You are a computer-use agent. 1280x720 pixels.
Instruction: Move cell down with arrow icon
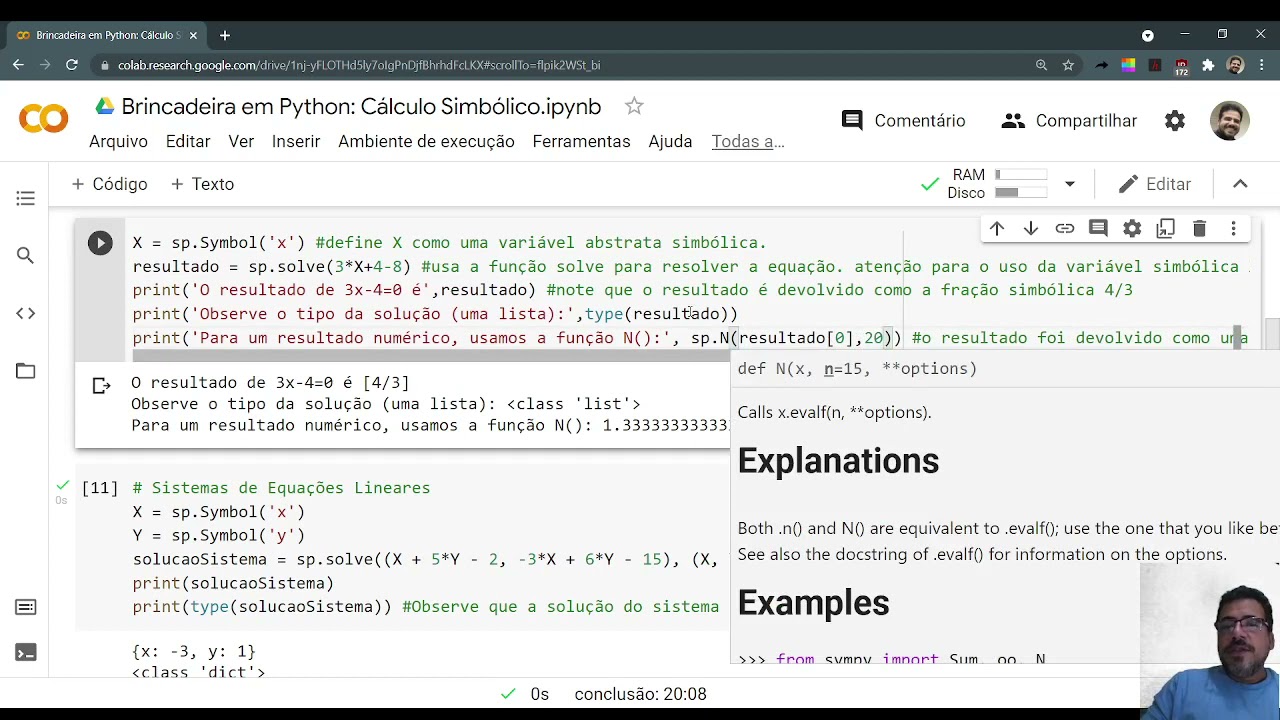point(1031,229)
